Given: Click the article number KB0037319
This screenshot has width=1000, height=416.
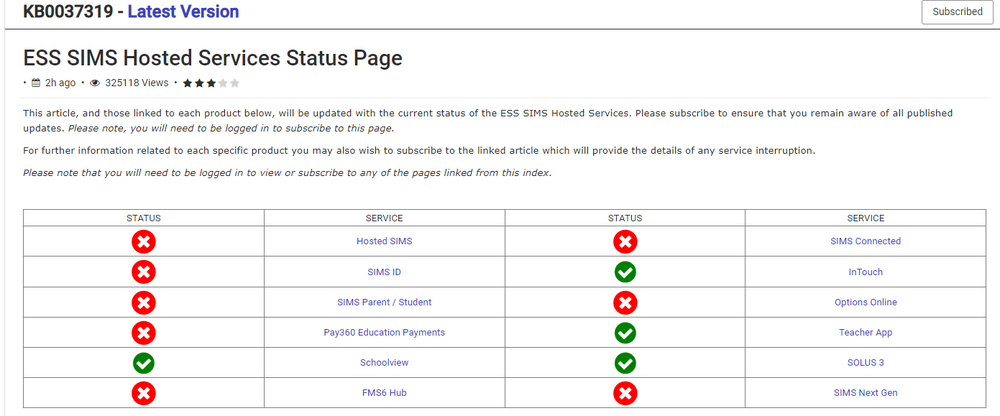Looking at the screenshot, I should (x=70, y=11).
